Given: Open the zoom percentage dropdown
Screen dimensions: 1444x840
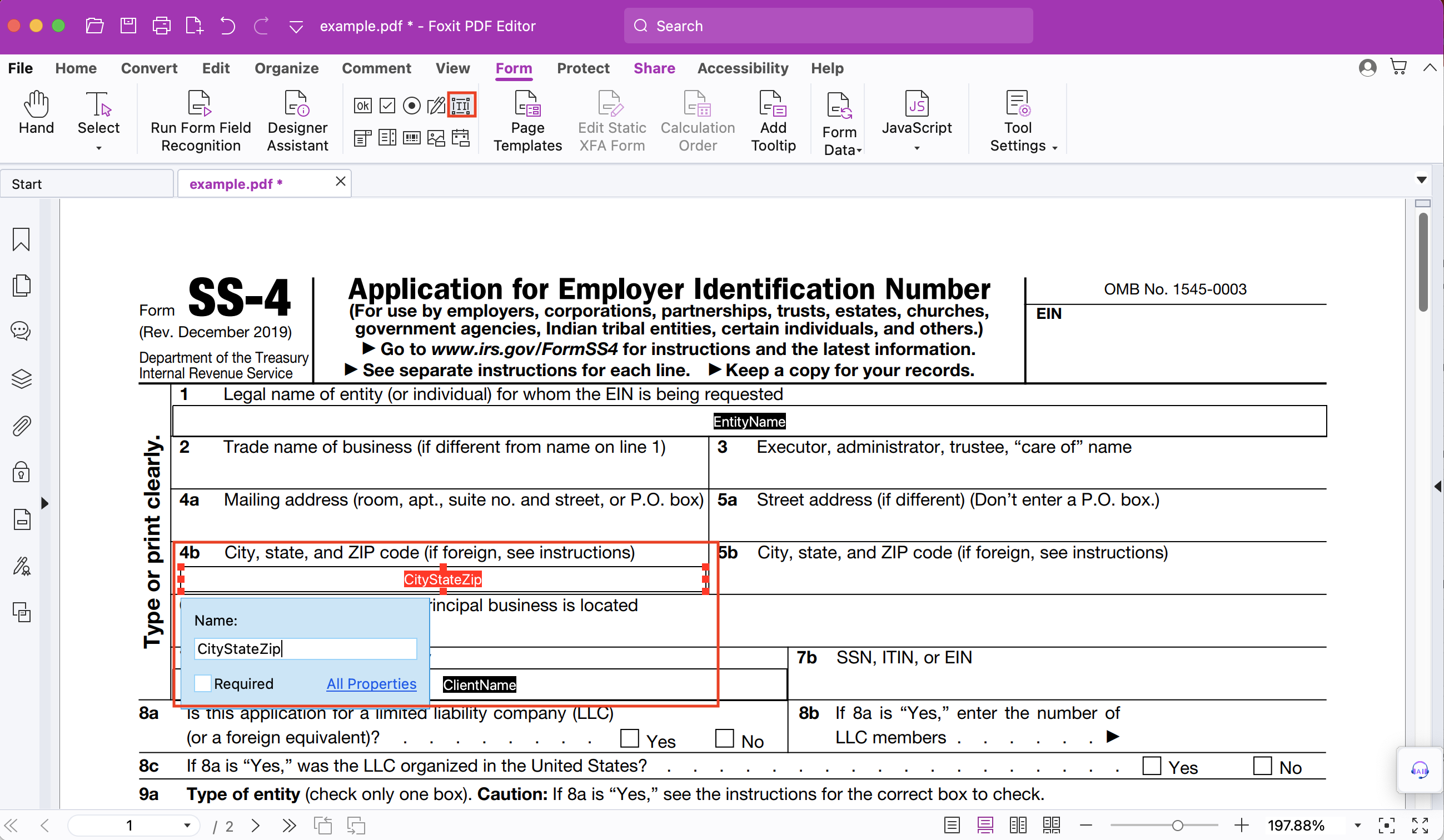Looking at the screenshot, I should pos(1357,825).
